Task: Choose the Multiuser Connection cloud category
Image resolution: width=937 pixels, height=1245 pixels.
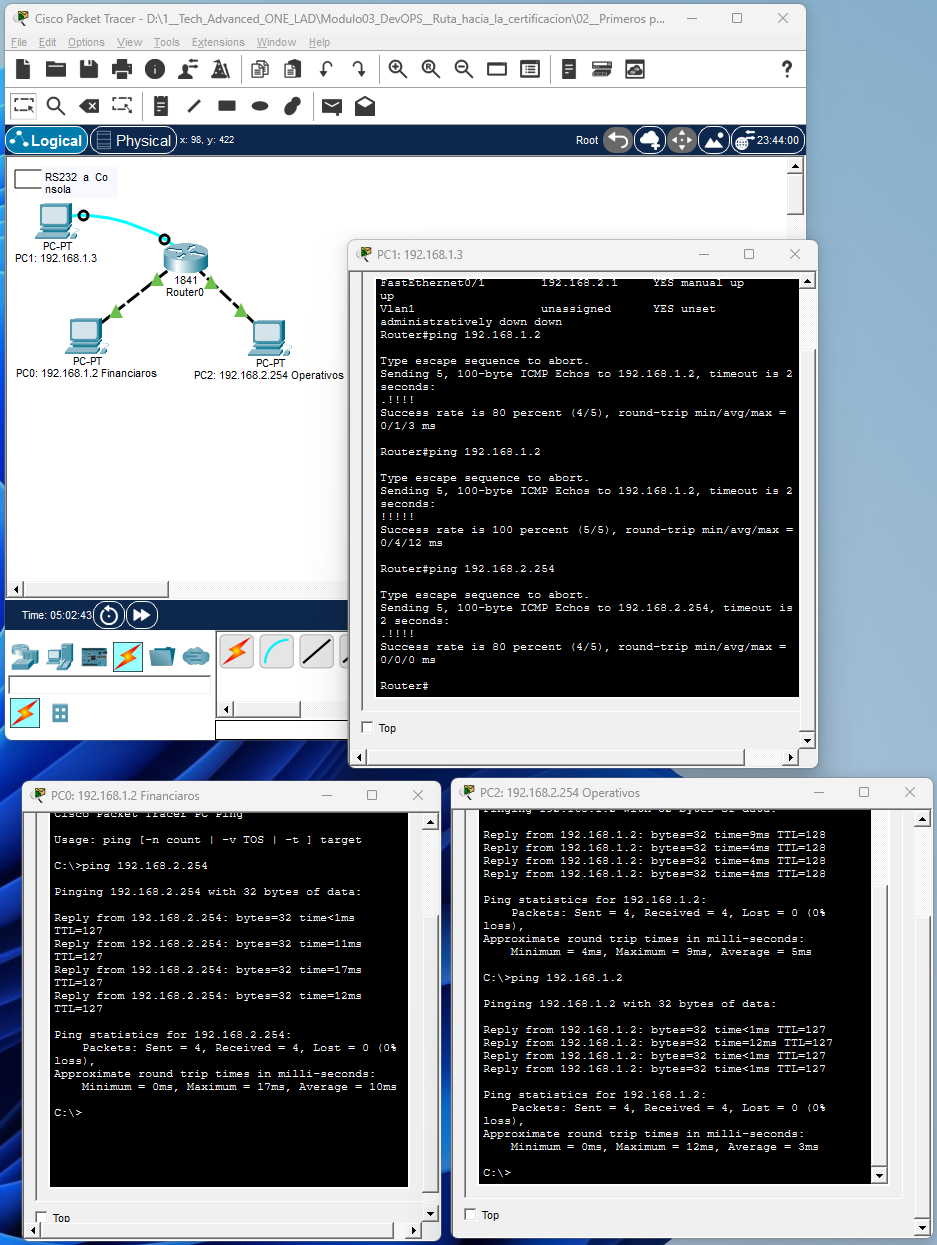Action: [x=195, y=656]
